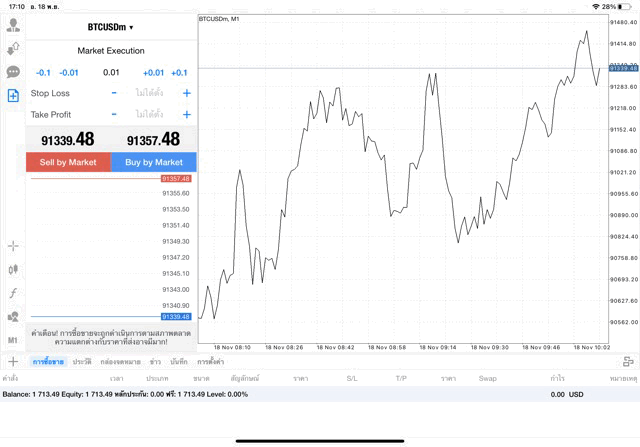
Task: Sort by the ขนาด column header
Action: coord(201,378)
